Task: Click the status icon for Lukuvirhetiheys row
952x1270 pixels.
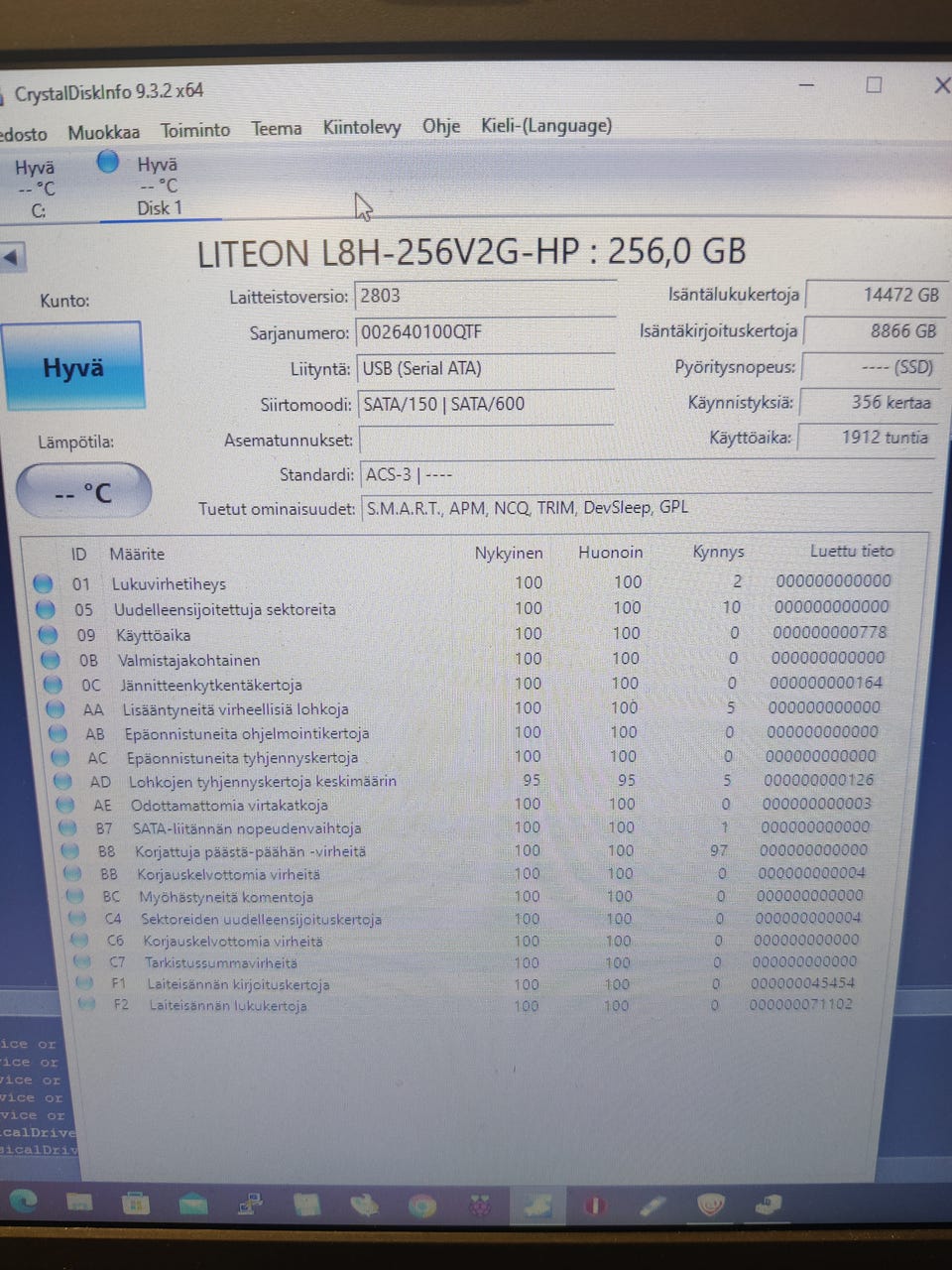Action: click(43, 583)
